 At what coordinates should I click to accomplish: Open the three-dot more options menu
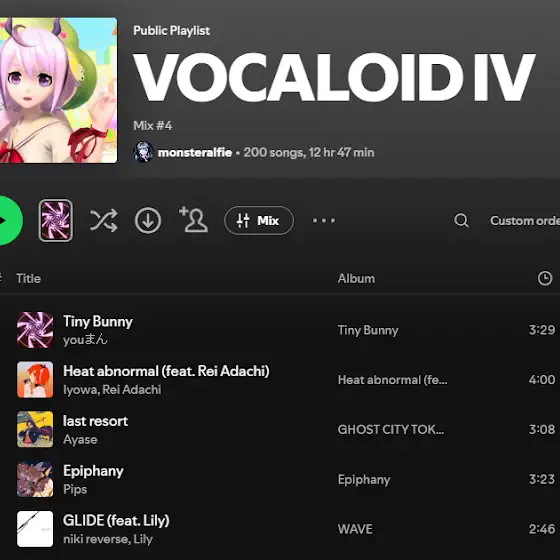(324, 220)
